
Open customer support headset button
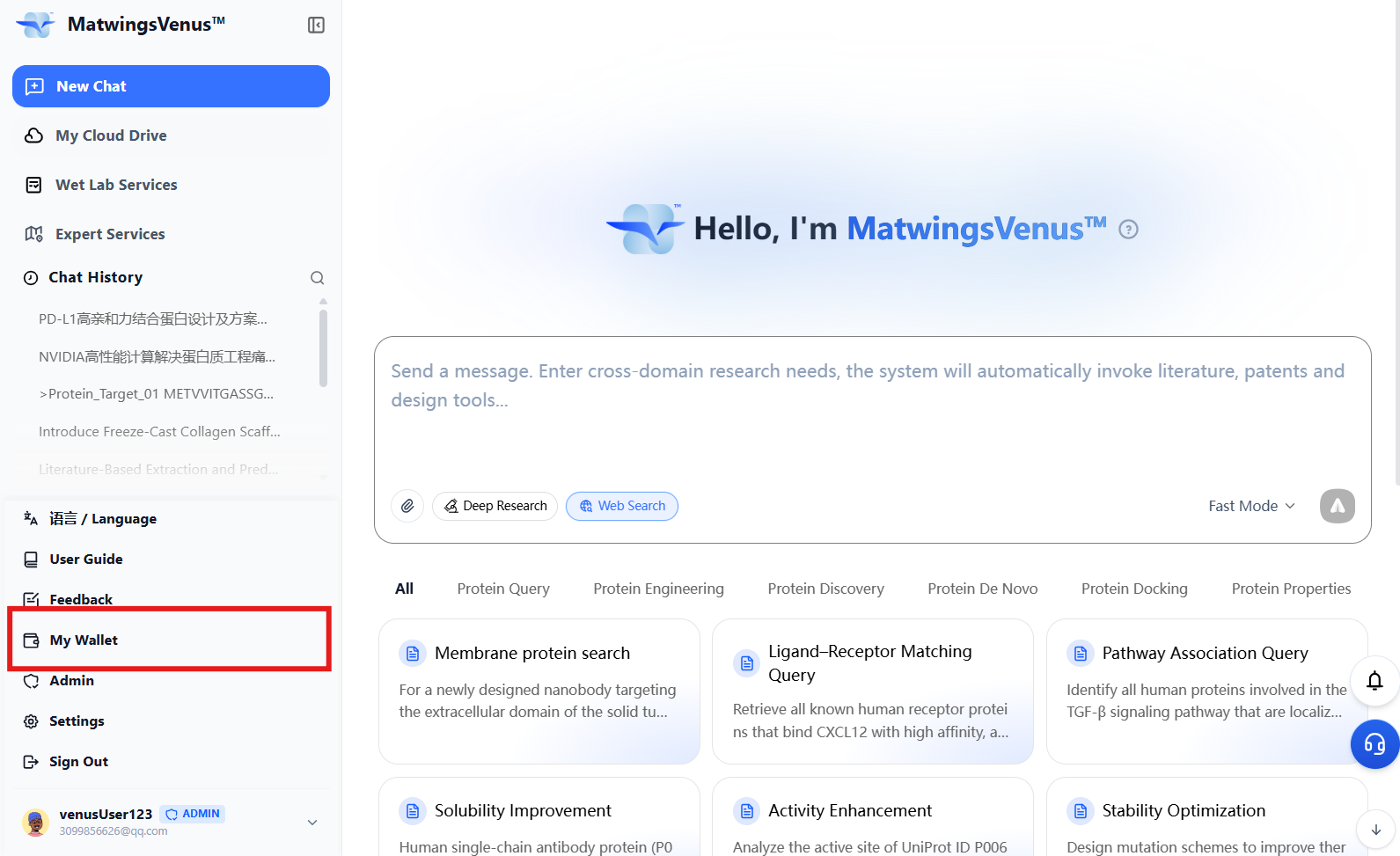point(1374,744)
